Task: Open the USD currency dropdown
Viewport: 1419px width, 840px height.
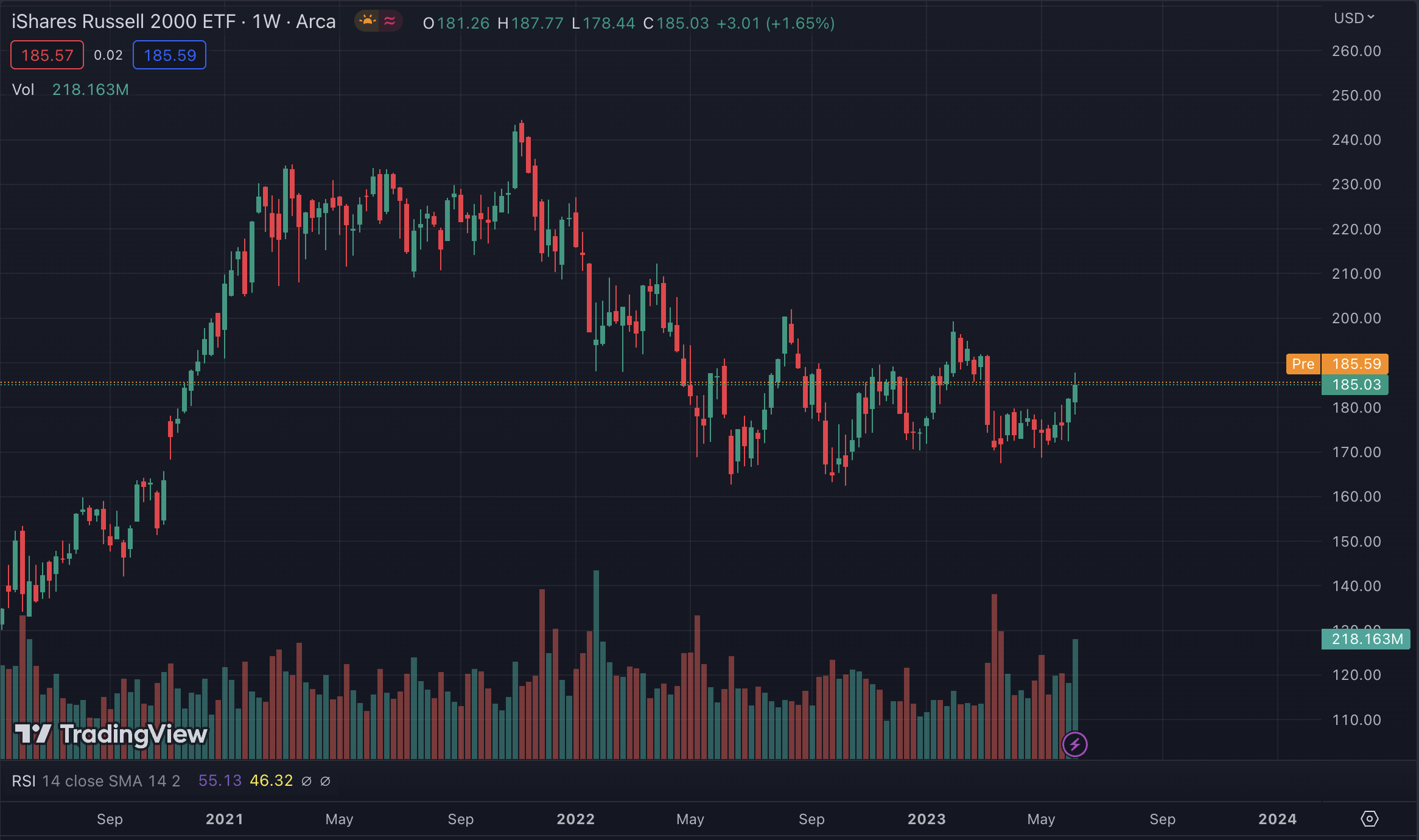Action: 1354,18
